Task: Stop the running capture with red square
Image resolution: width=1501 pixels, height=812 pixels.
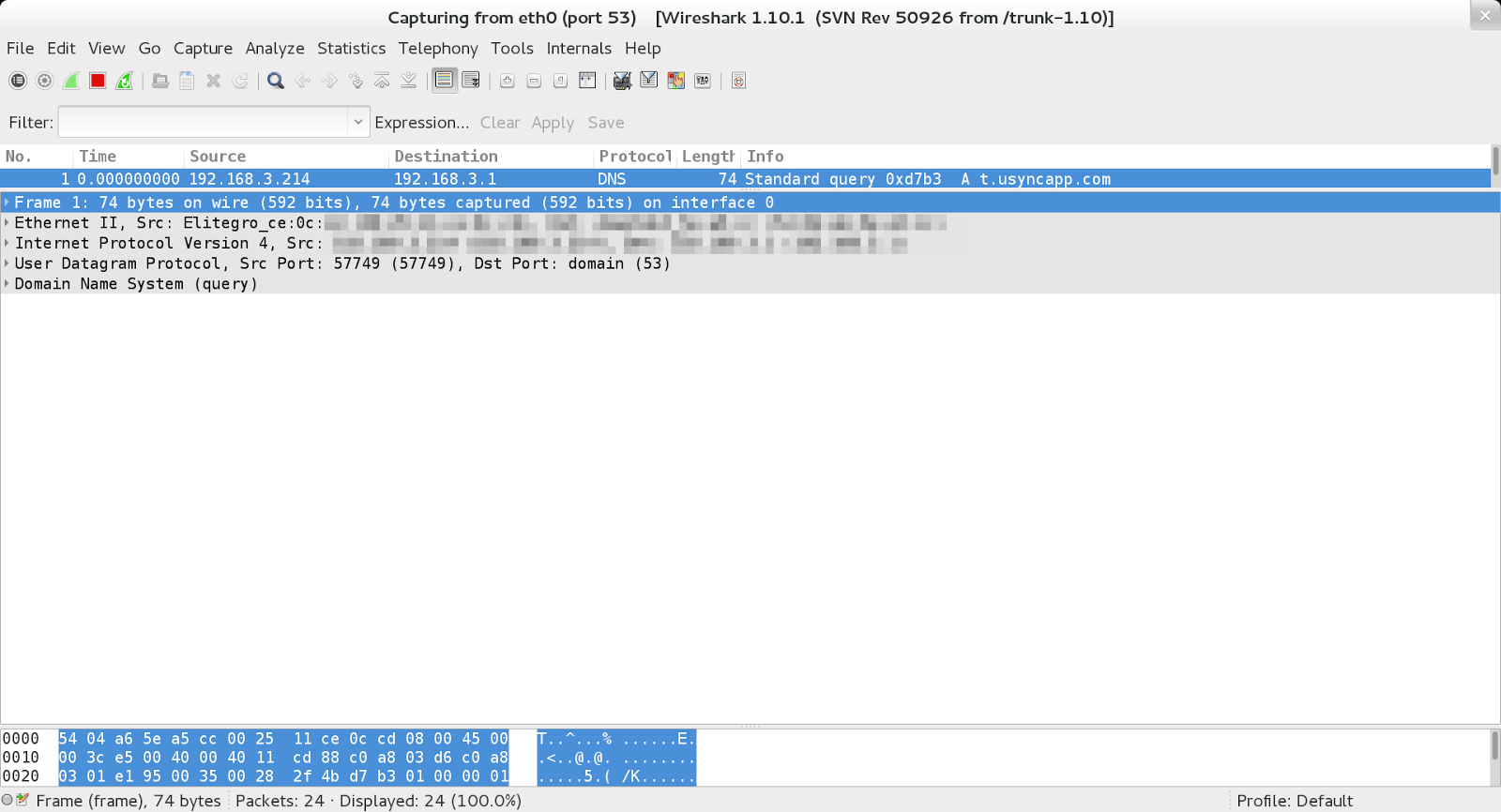Action: click(x=98, y=81)
